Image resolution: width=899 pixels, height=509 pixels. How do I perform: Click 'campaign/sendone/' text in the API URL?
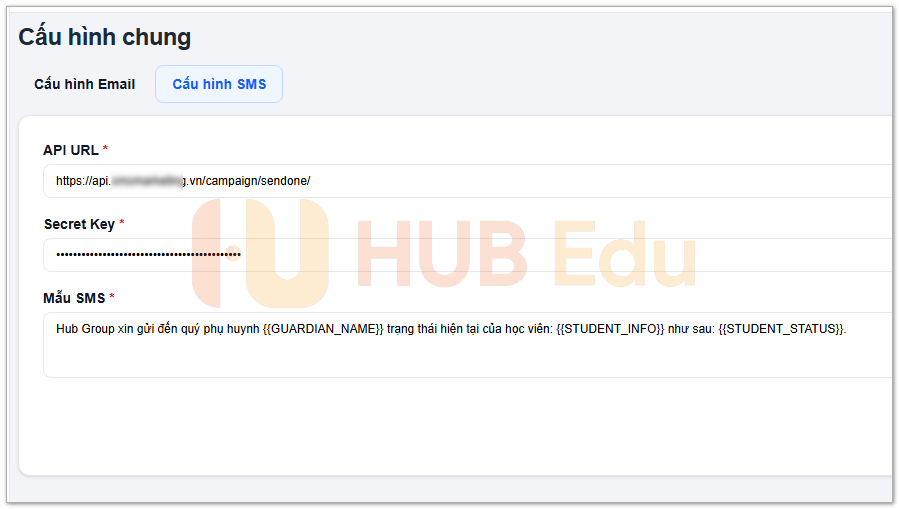point(258,181)
